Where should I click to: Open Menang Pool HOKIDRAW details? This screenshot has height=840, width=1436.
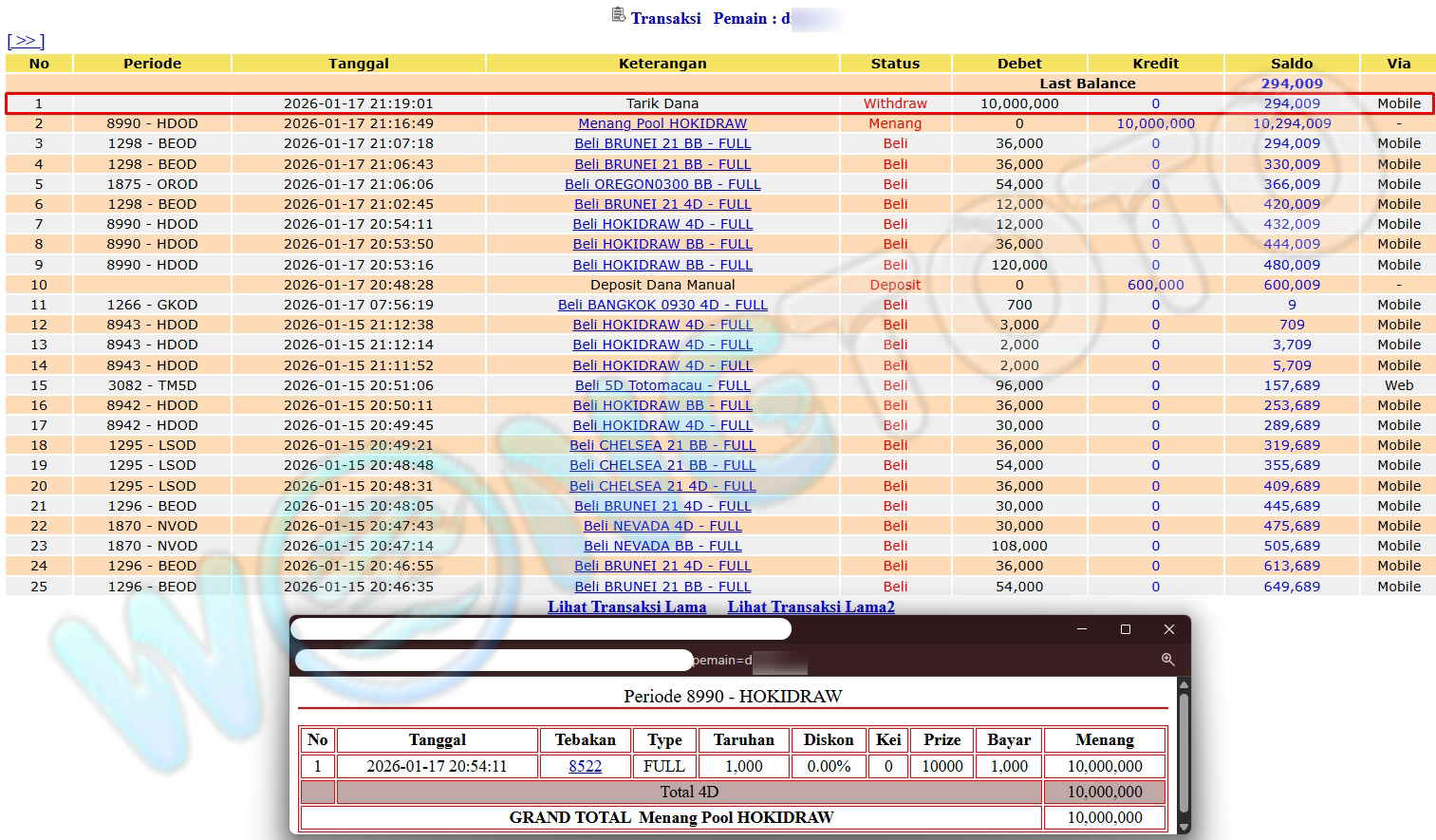point(662,123)
